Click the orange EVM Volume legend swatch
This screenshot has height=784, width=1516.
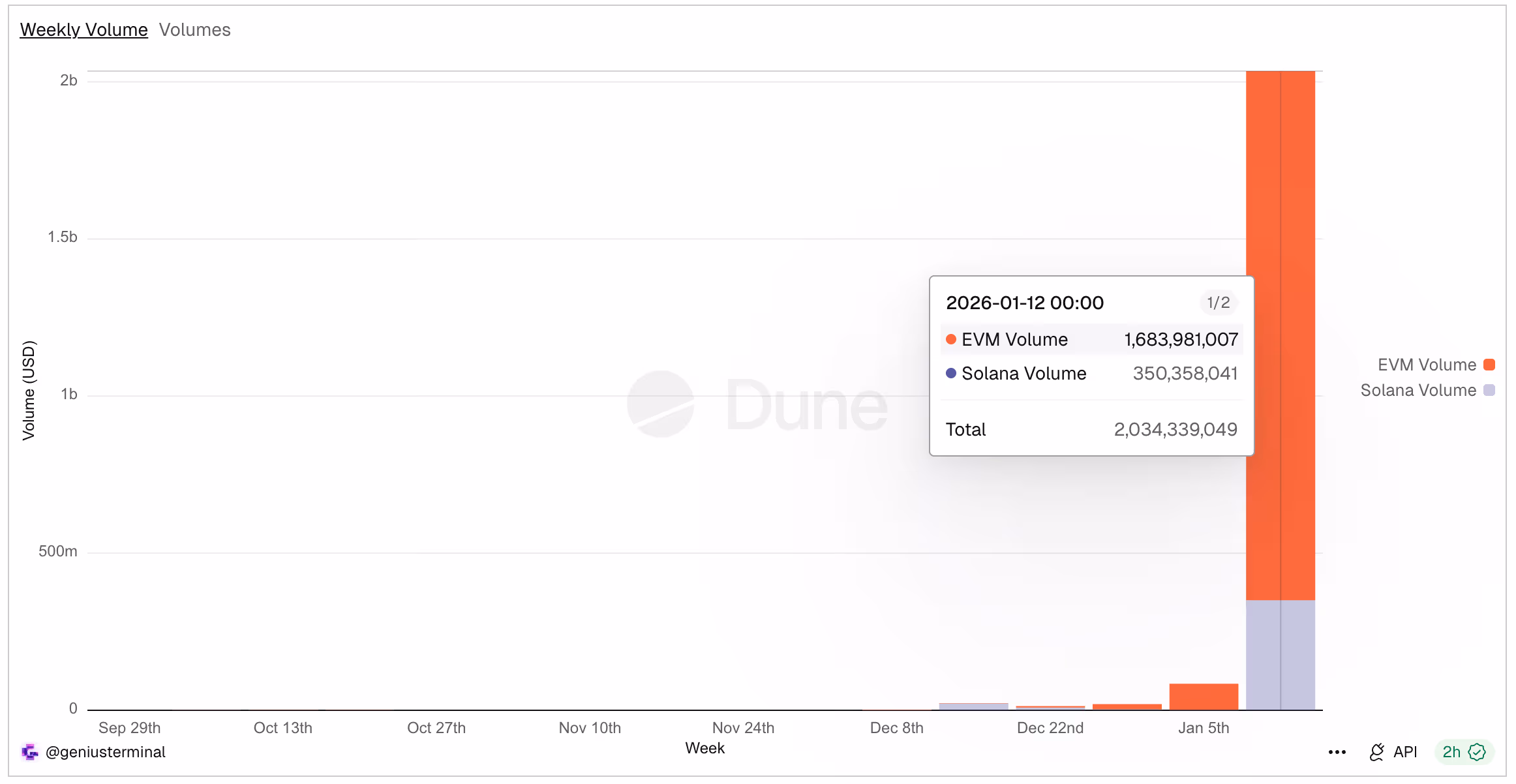1489,365
